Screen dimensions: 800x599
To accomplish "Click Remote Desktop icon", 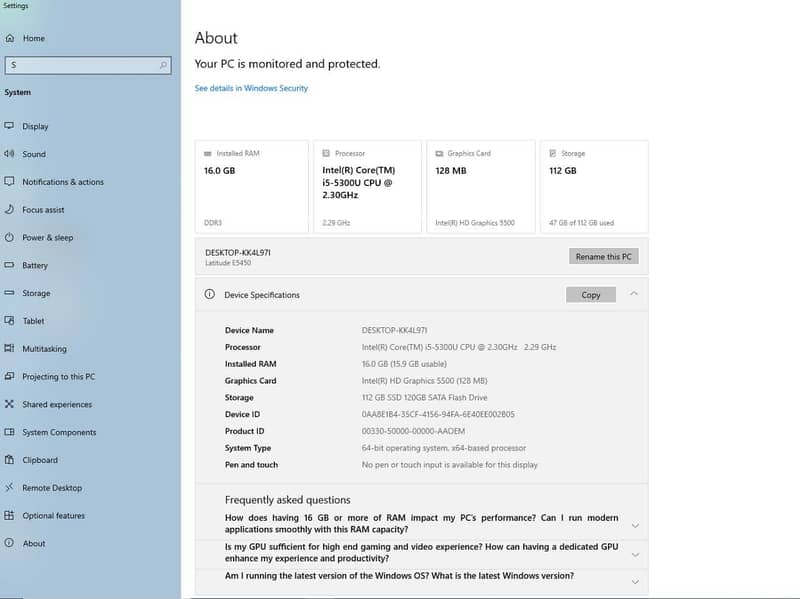I will click(9, 487).
